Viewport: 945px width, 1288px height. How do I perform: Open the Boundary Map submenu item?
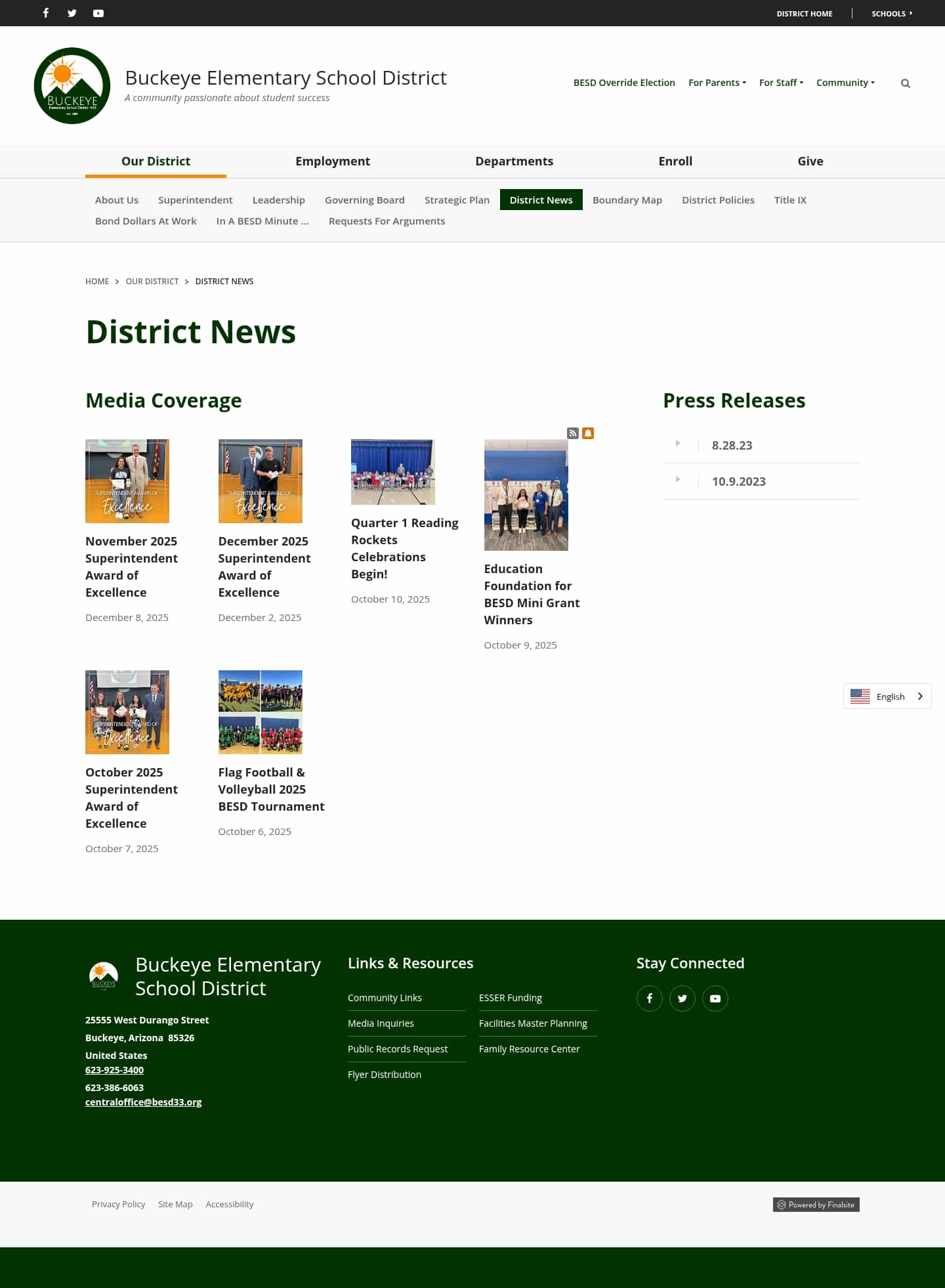[x=627, y=200]
